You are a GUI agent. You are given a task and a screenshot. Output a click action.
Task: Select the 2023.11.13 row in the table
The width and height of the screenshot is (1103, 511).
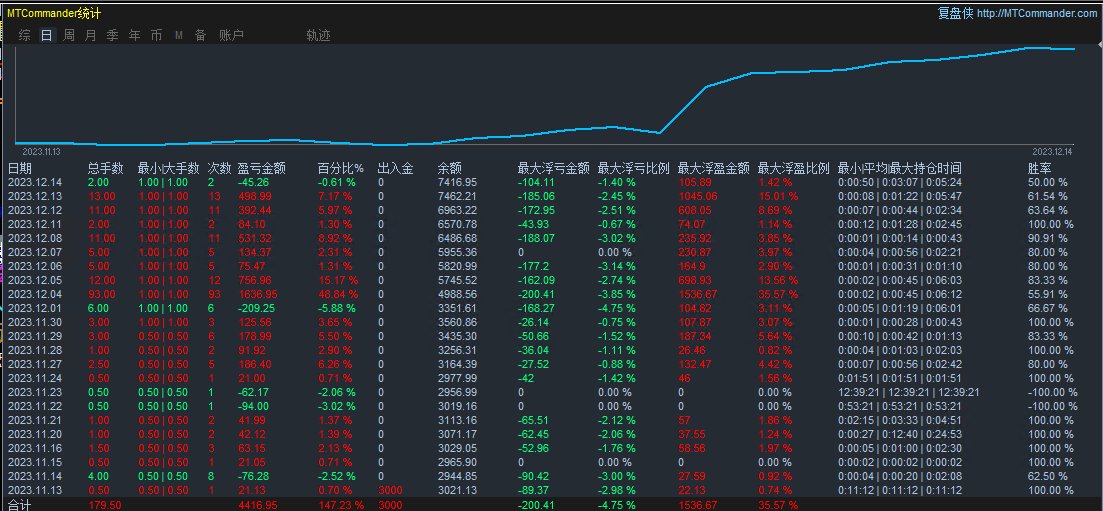point(35,490)
